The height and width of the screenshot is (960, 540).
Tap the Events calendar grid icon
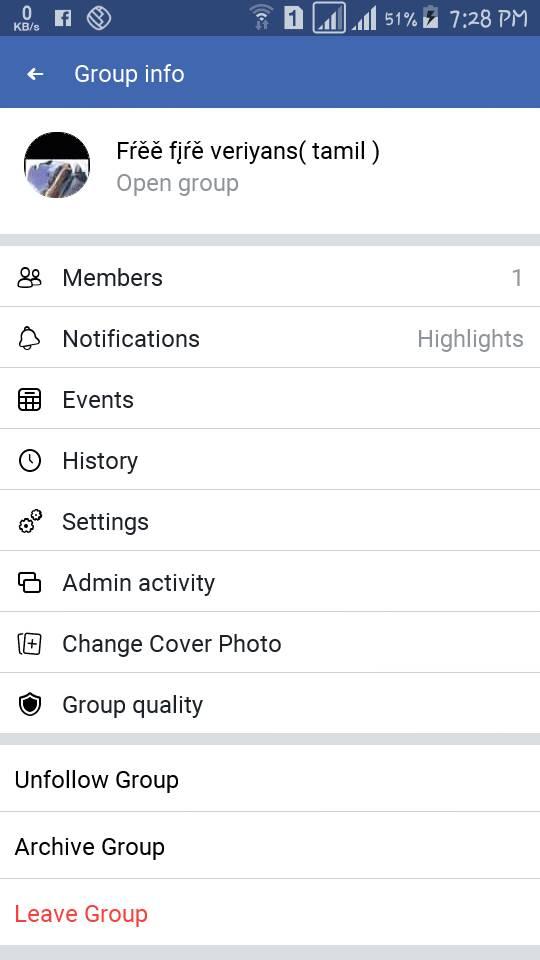point(29,400)
